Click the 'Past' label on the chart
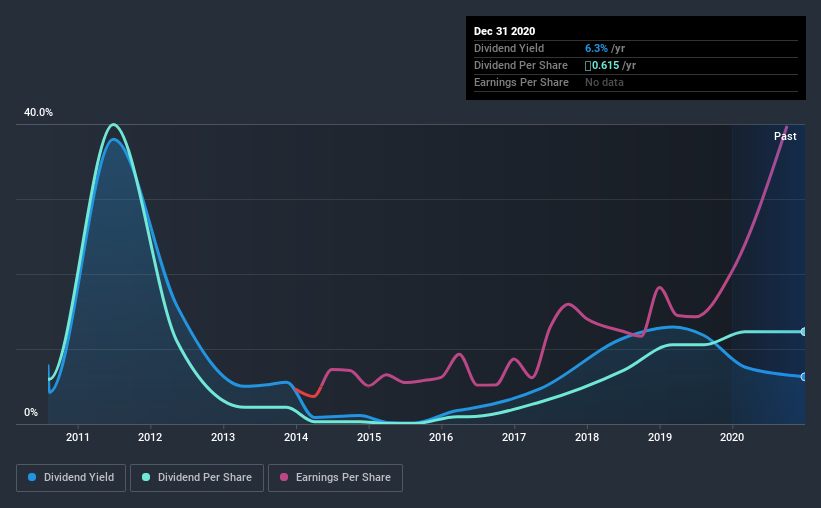Image resolution: width=821 pixels, height=508 pixels. point(785,136)
